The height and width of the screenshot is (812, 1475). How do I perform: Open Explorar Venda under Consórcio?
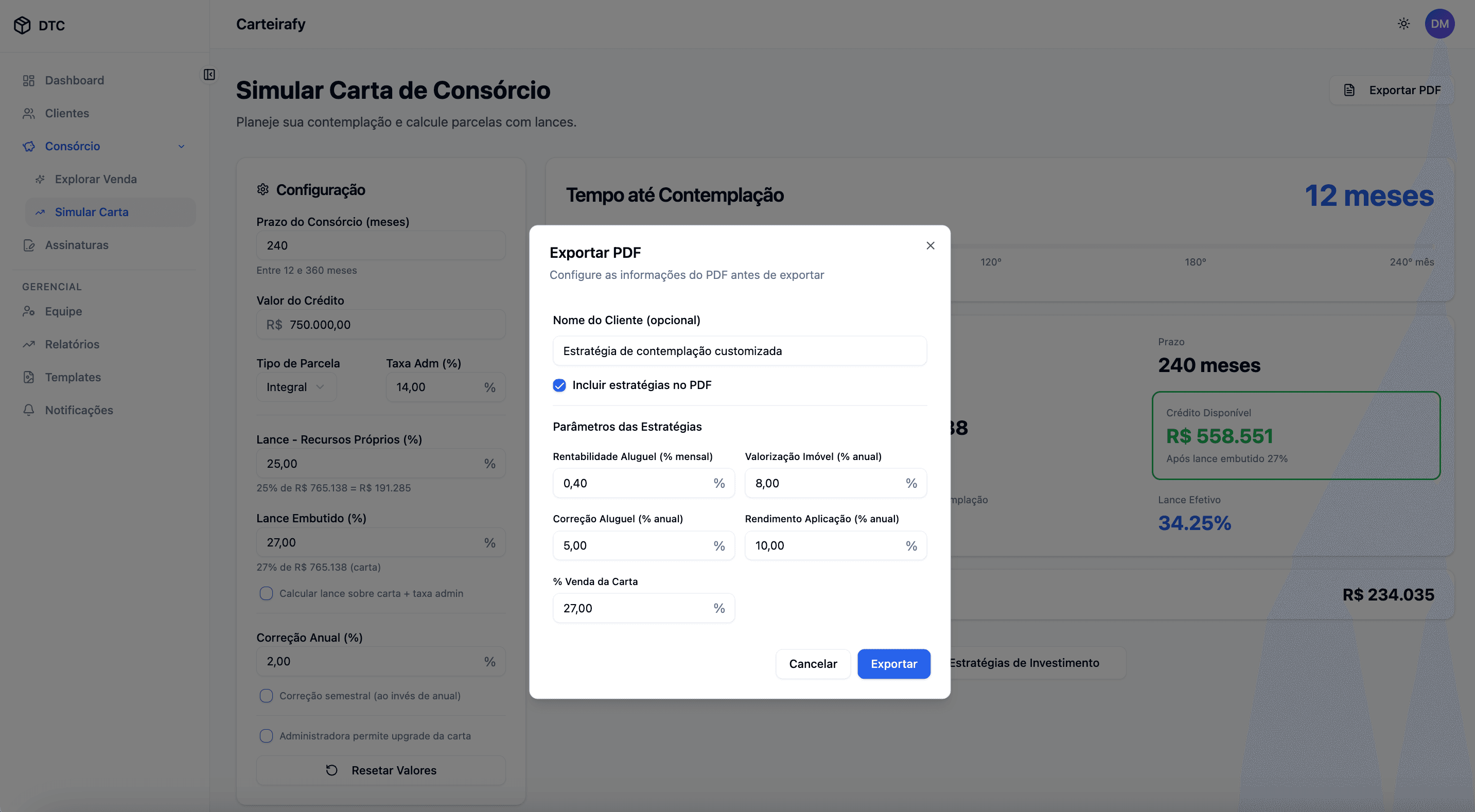(96, 179)
